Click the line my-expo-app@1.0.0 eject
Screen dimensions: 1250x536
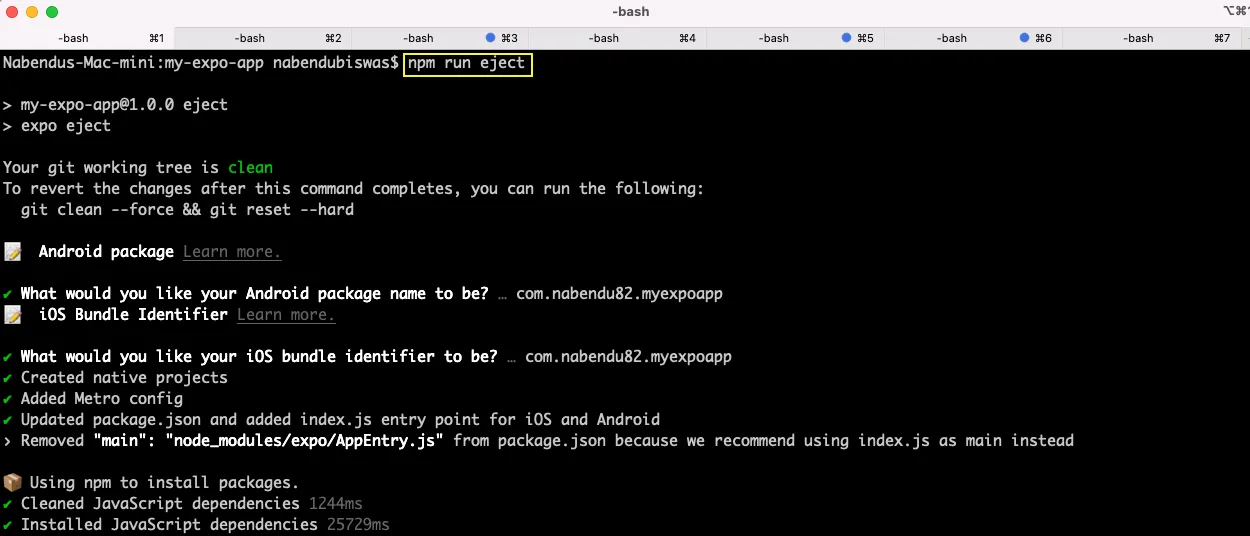click(115, 105)
